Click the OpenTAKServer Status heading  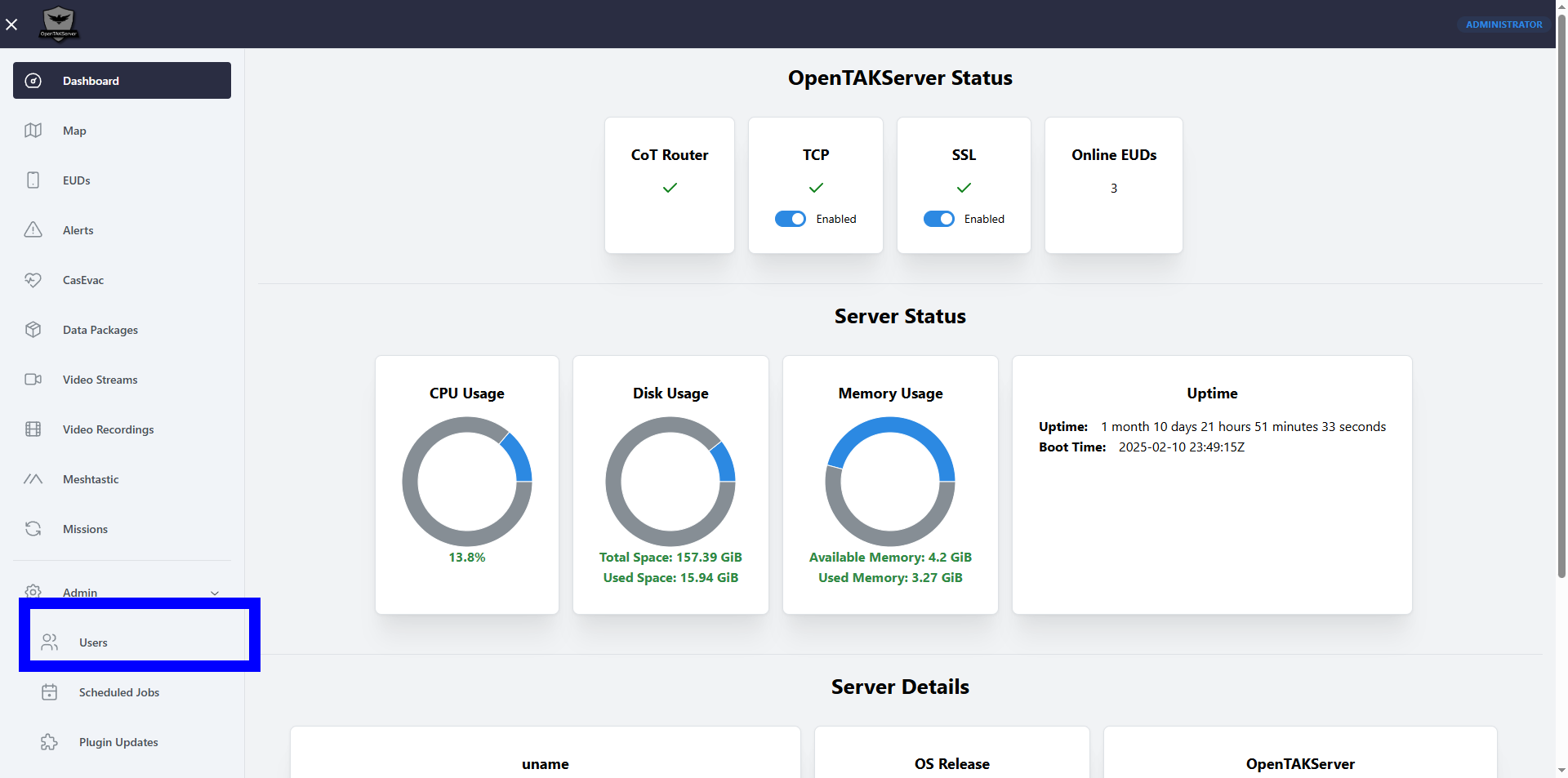point(900,78)
